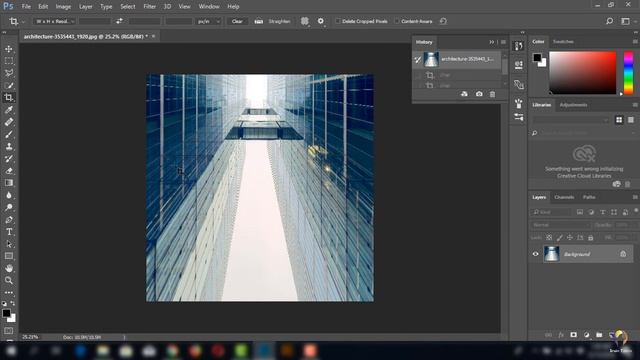Viewport: 640px width, 360px height.
Task: Open the Libraries library selector dropdown
Action: click(x=571, y=120)
